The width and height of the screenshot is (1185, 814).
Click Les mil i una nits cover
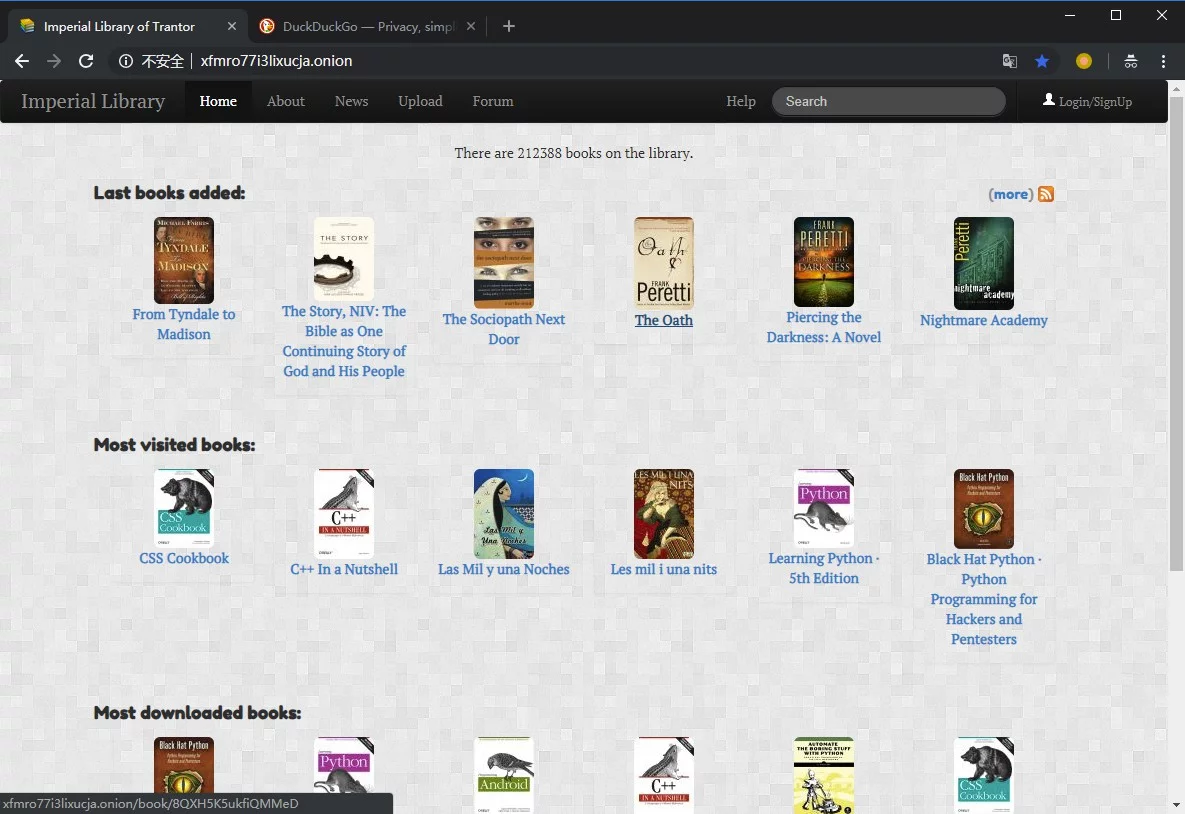(x=664, y=513)
